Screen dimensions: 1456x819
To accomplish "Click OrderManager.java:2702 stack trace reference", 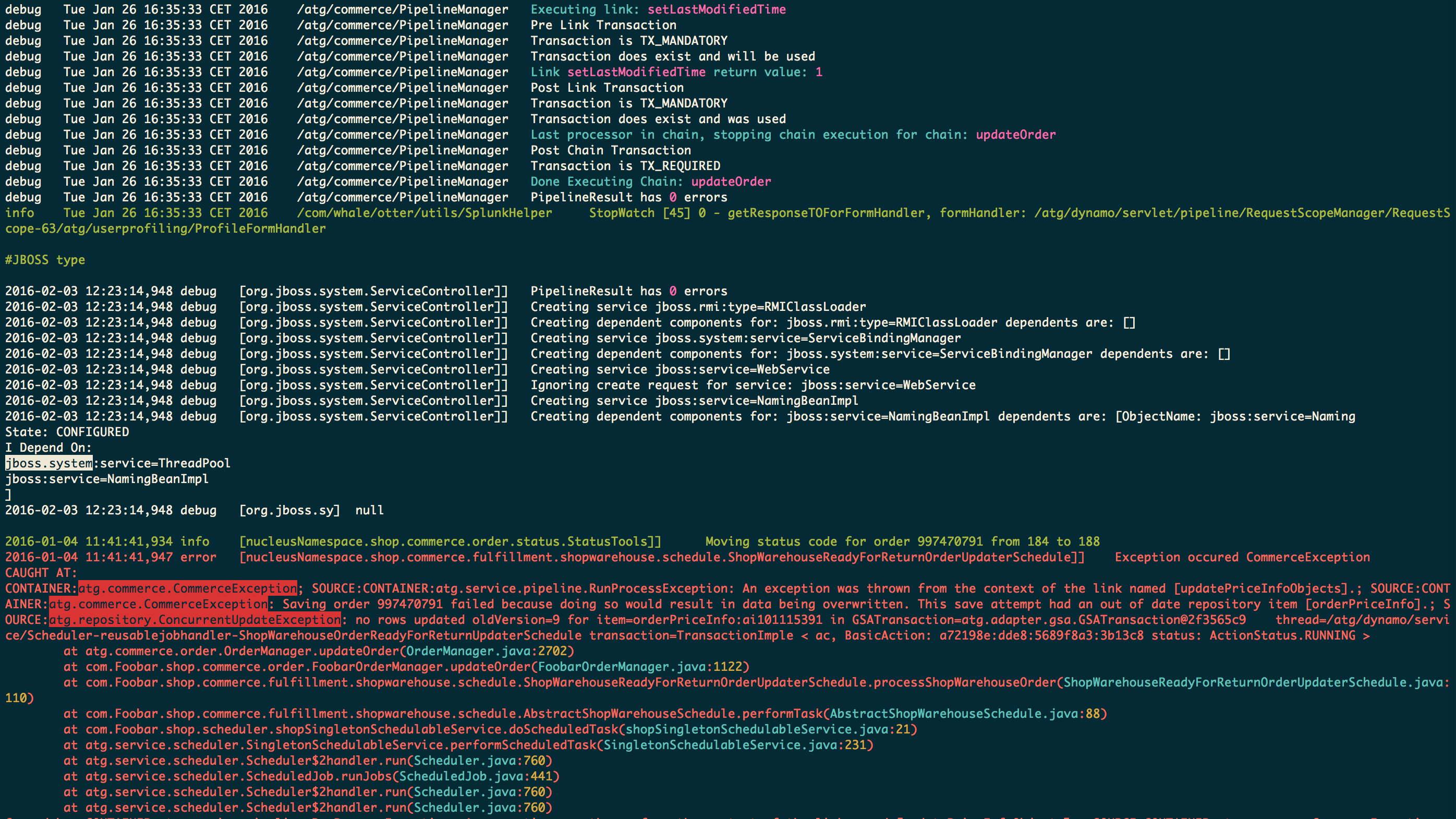I will click(x=487, y=651).
